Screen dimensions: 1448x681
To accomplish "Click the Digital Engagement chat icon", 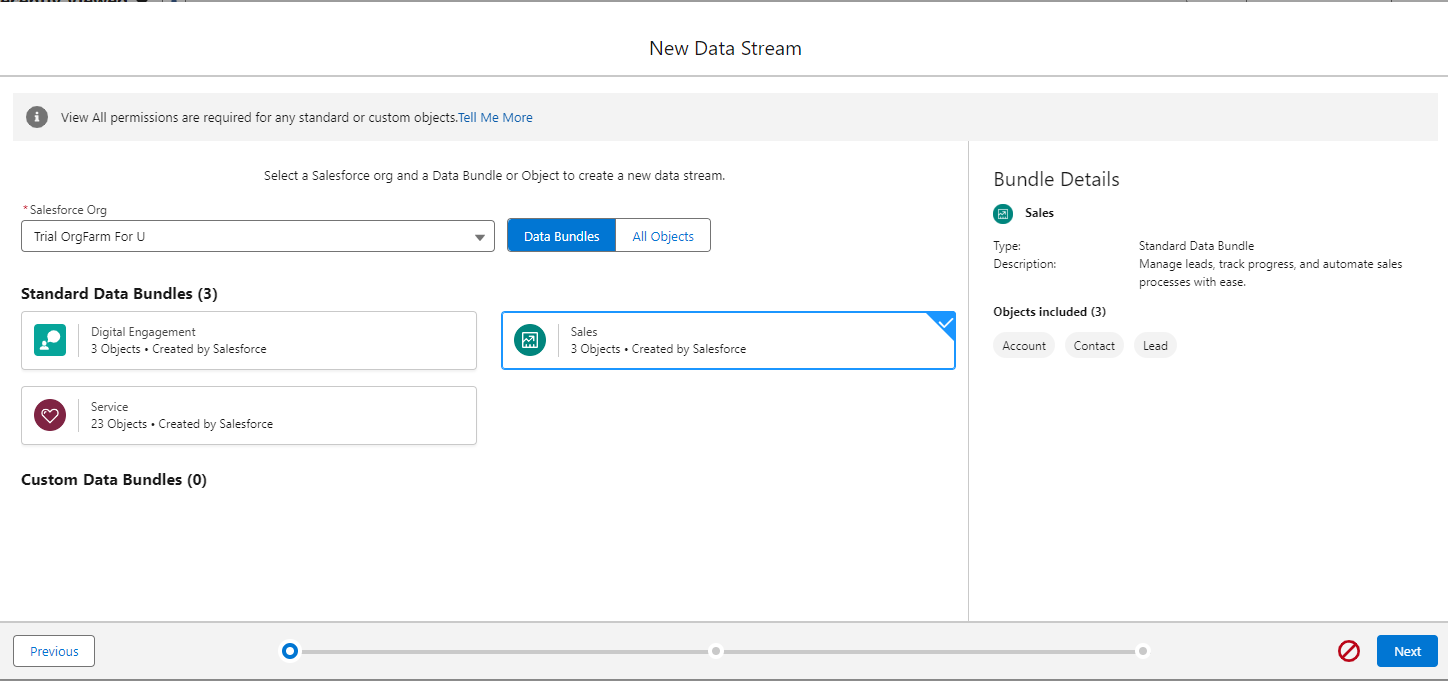I will (50, 340).
